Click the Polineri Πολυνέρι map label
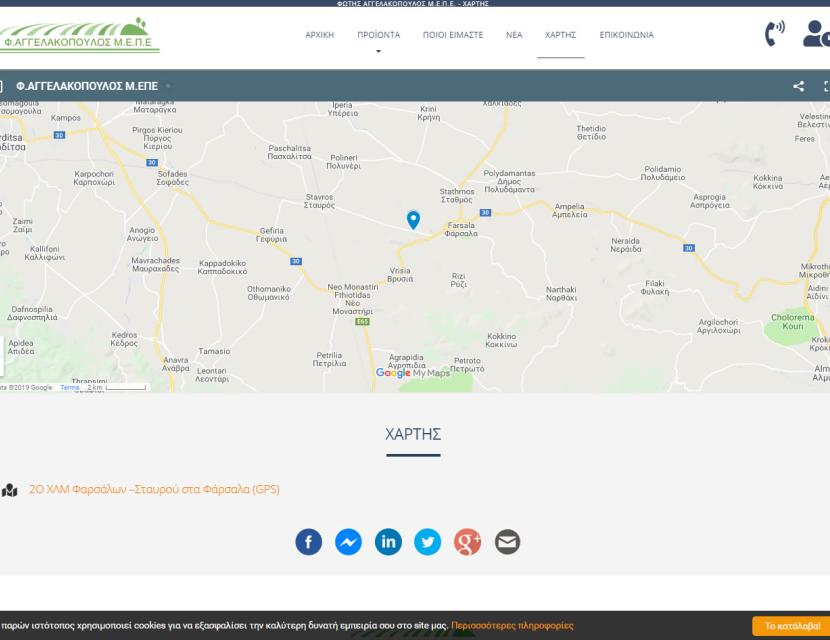830x640 pixels. coord(344,161)
